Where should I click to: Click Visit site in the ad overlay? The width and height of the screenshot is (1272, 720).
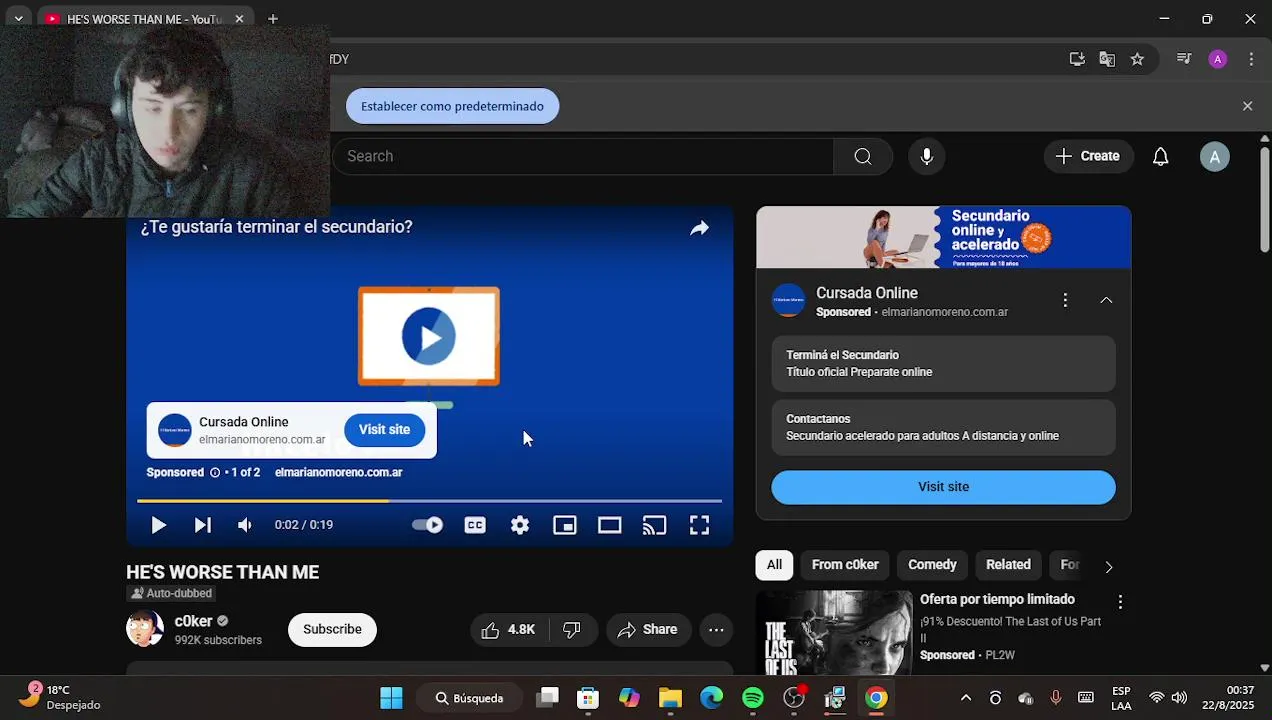point(384,429)
